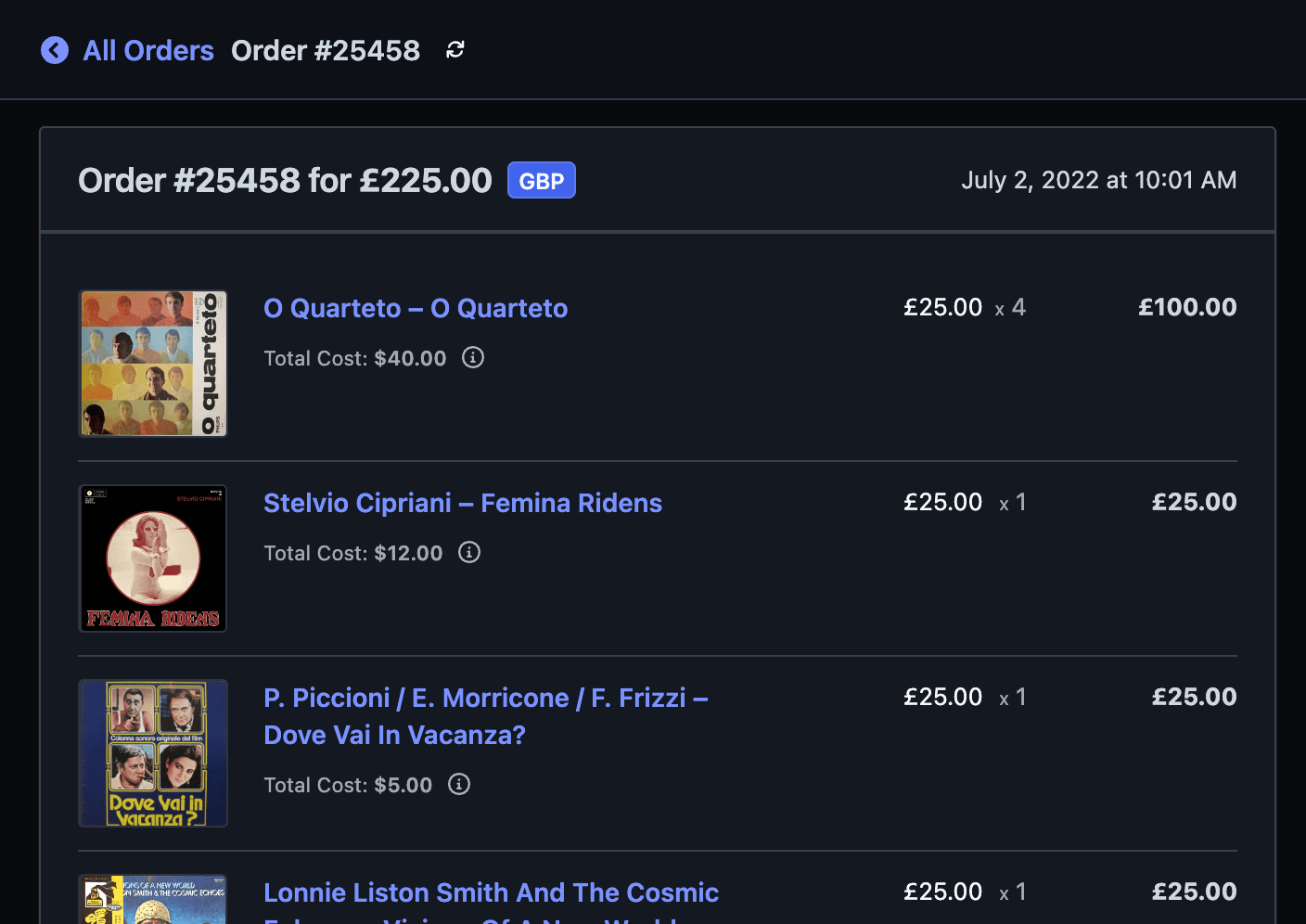Open cost info icon for Femina Ridens
Viewport: 1306px width, 924px height.
469,552
